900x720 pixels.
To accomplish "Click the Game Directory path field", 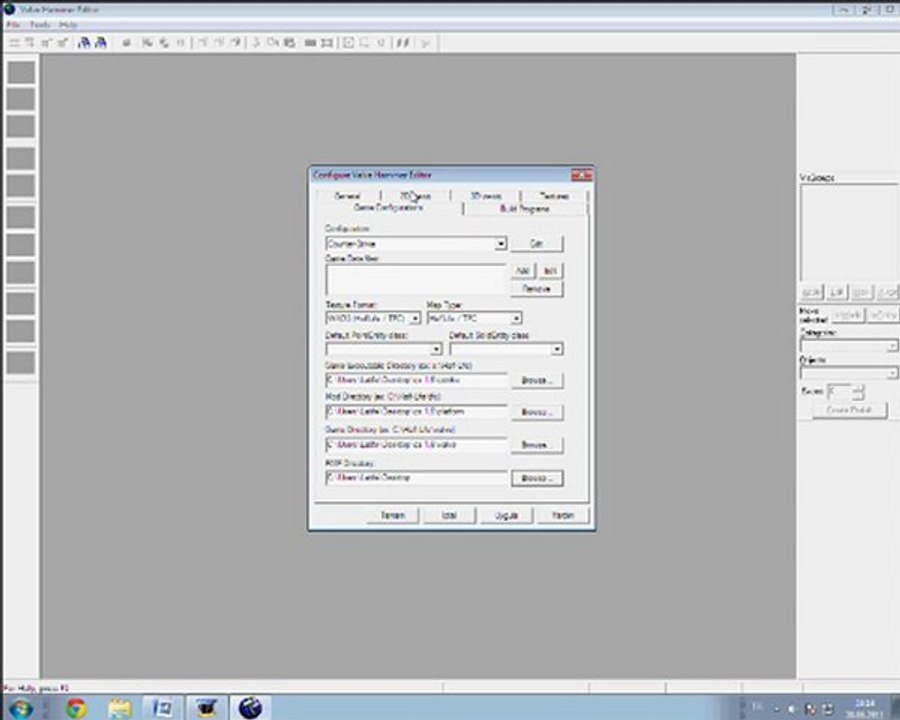I will tap(416, 444).
